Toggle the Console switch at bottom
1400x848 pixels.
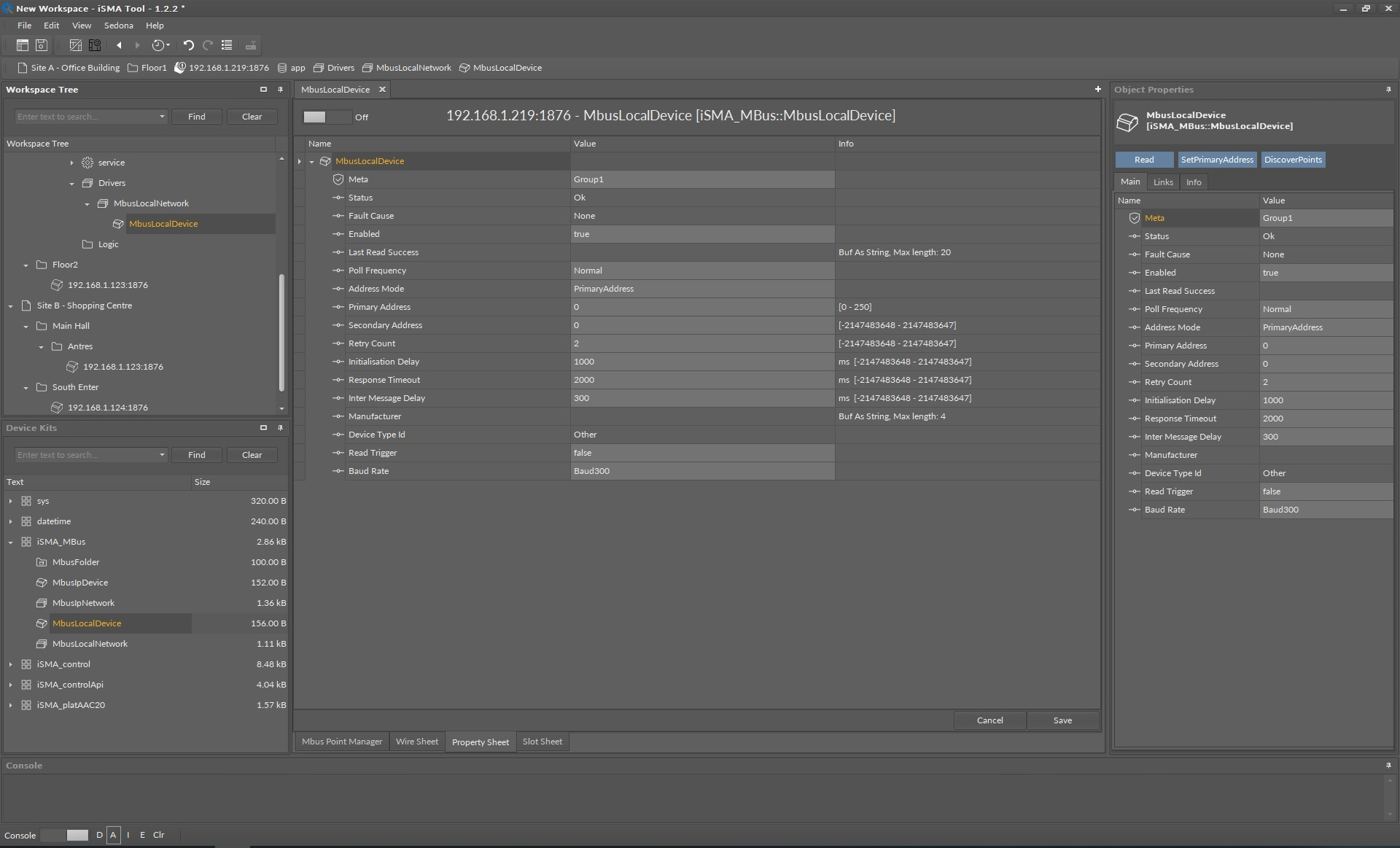pyautogui.click(x=65, y=835)
